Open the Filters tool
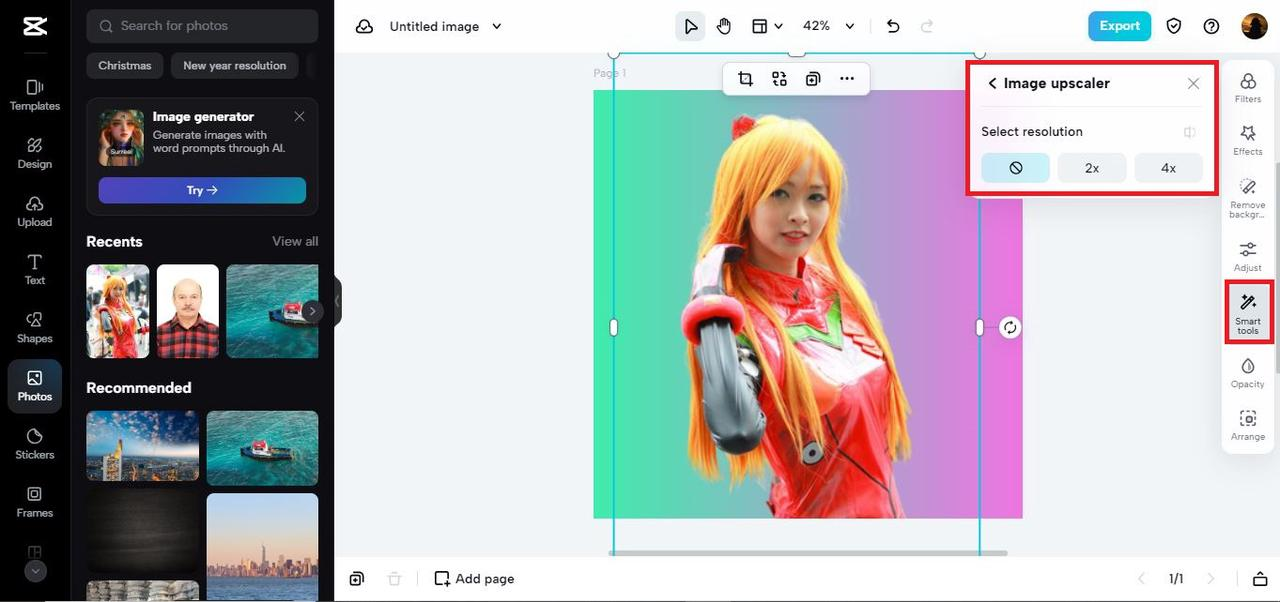The width and height of the screenshot is (1280, 602). (x=1248, y=87)
